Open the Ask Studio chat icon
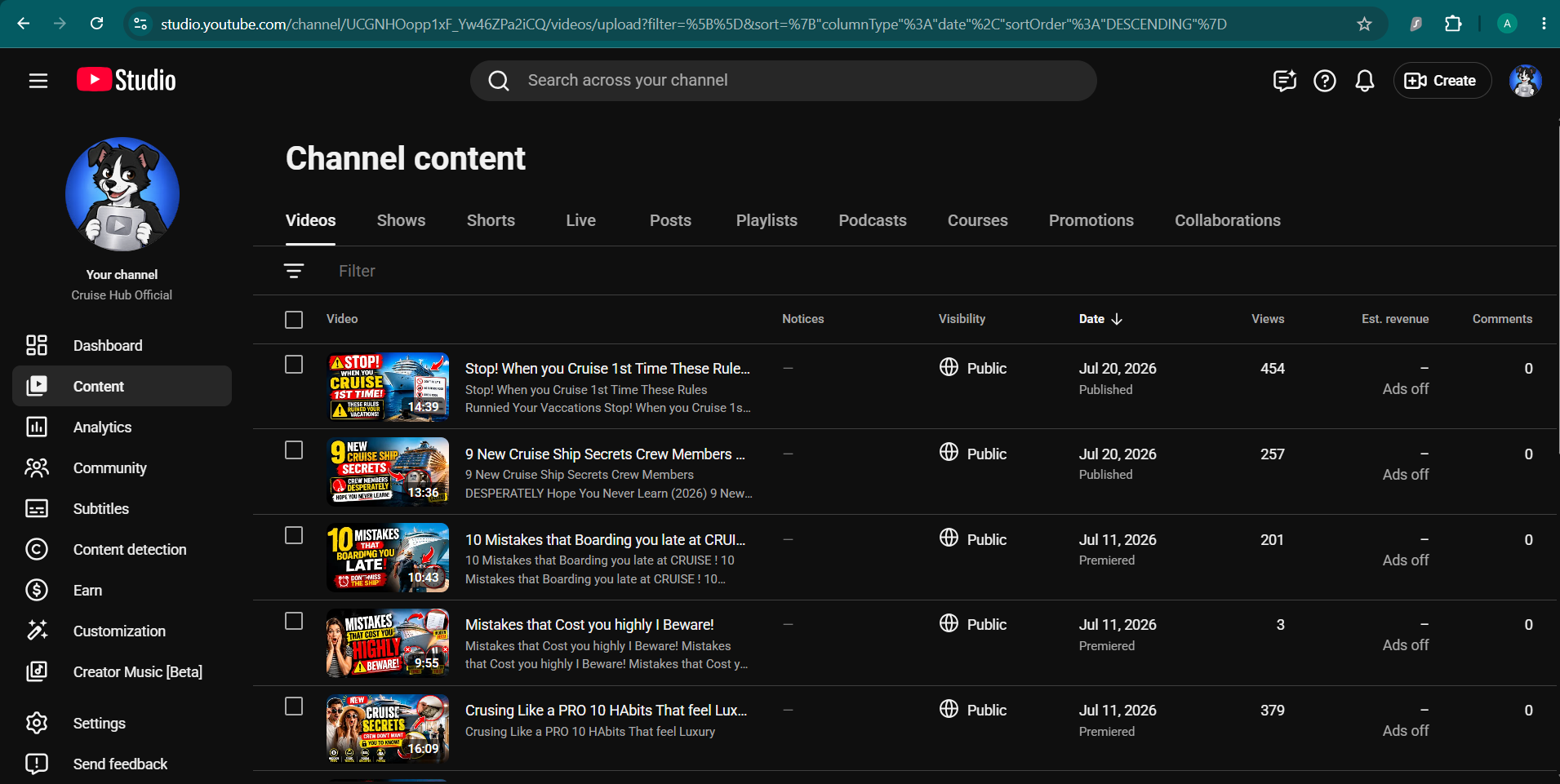 tap(1285, 81)
